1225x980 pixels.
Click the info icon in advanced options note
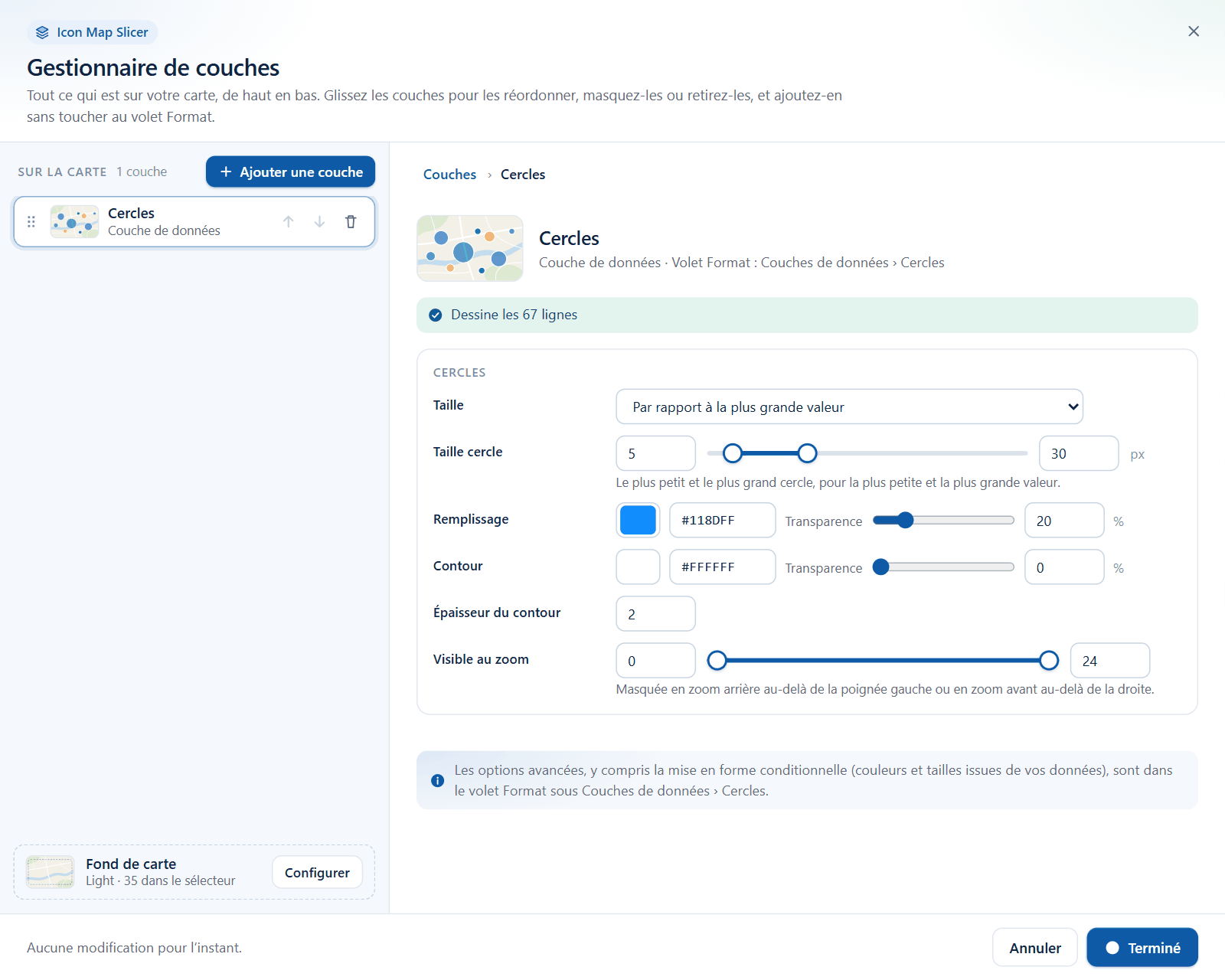437,781
